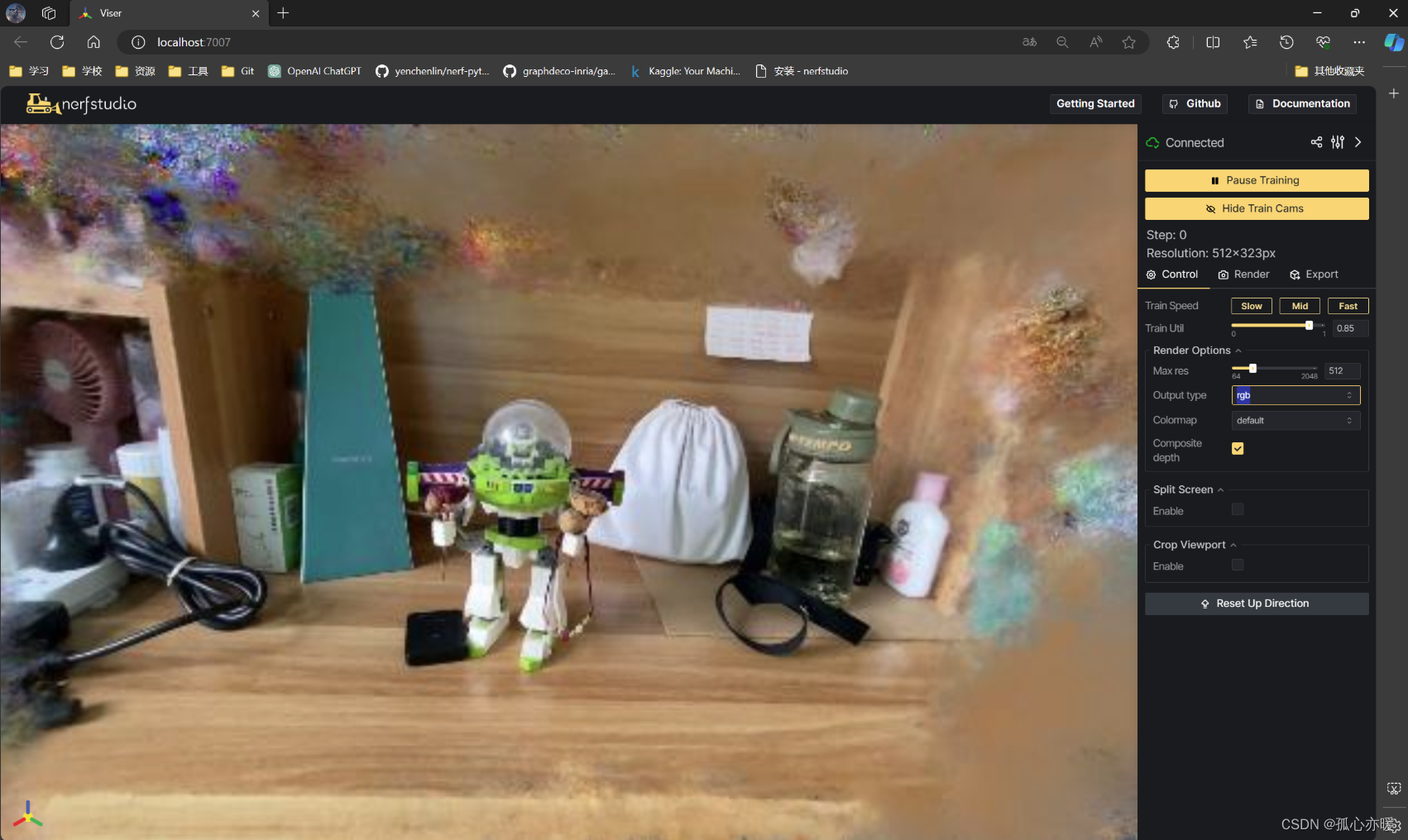Collapse the Render Options section
The width and height of the screenshot is (1408, 840).
click(1197, 351)
